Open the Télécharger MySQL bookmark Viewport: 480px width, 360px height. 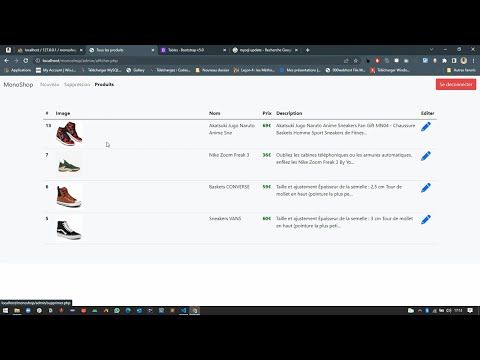(101, 70)
